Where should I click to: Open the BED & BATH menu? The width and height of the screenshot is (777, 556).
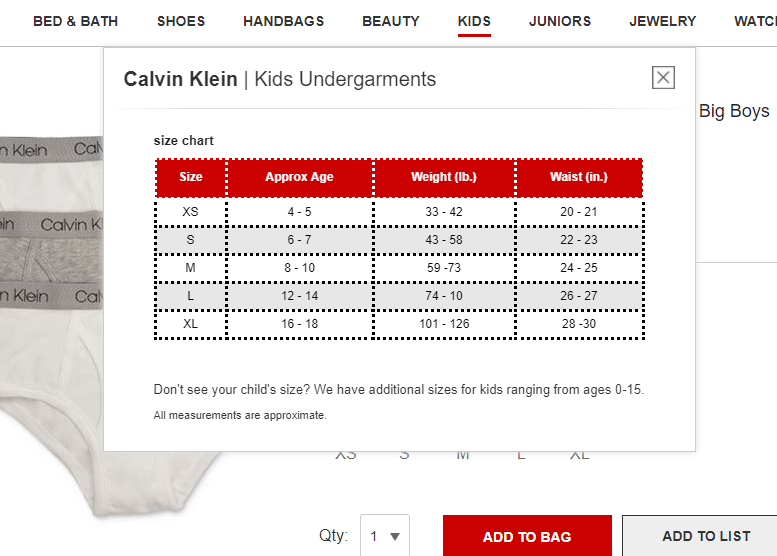(x=75, y=21)
